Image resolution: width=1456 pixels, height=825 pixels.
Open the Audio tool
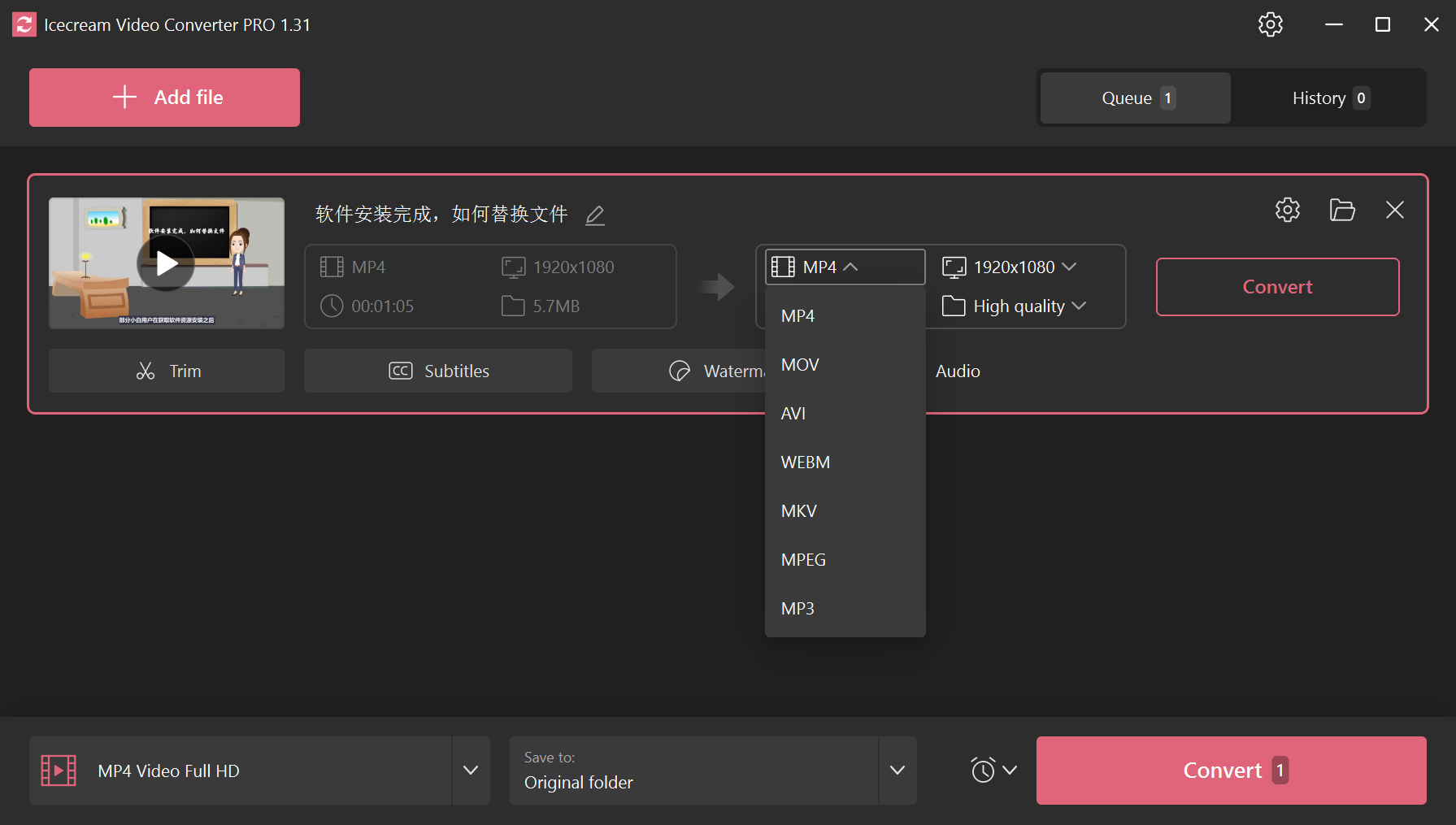point(958,371)
